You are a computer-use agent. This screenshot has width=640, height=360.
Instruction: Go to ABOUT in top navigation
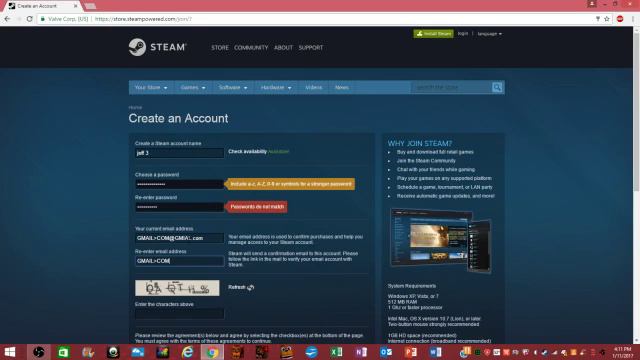283,48
